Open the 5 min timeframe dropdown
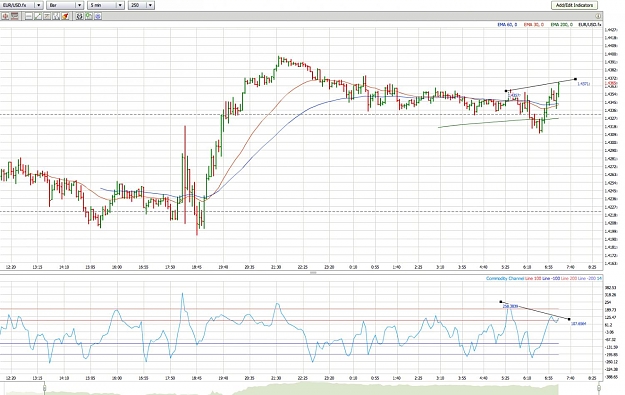Image resolution: width=625 pixels, height=395 pixels. click(106, 5)
